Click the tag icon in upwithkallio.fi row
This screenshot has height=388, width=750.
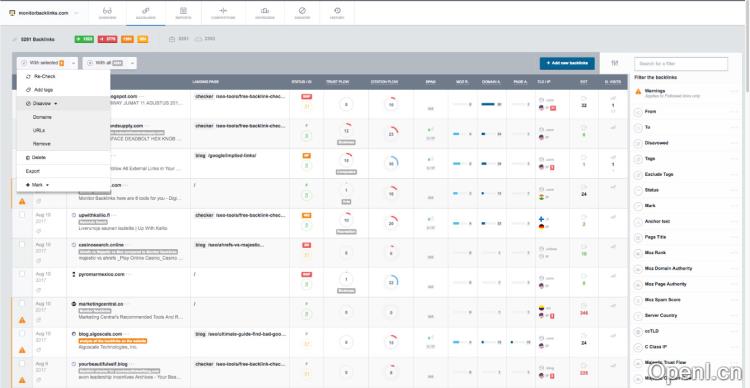(x=38, y=231)
